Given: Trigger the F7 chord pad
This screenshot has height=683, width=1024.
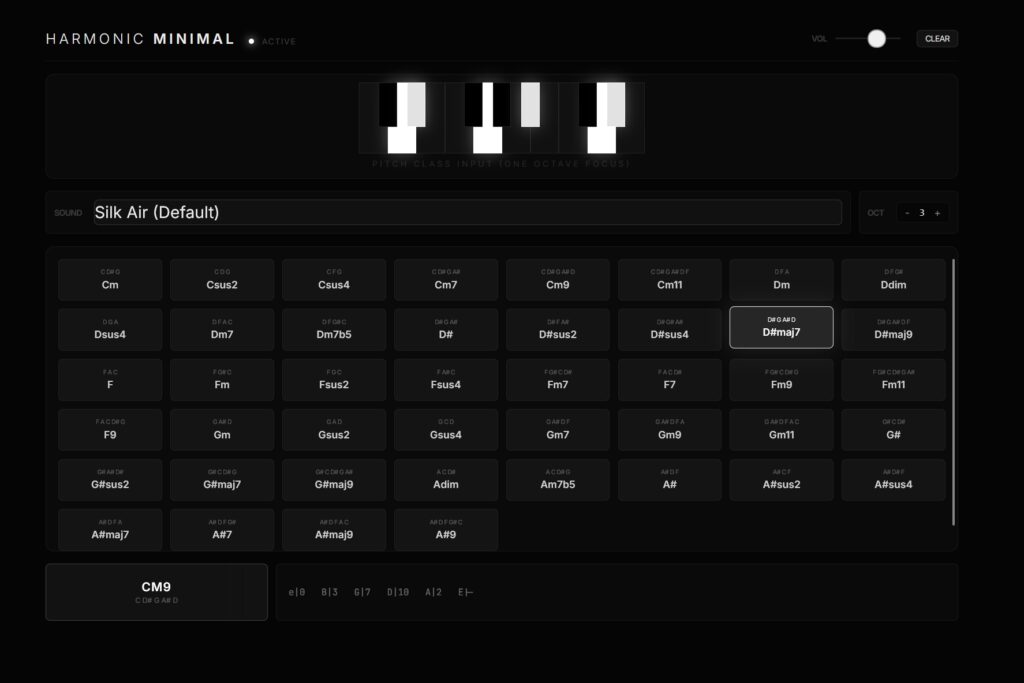Looking at the screenshot, I should pos(669,380).
